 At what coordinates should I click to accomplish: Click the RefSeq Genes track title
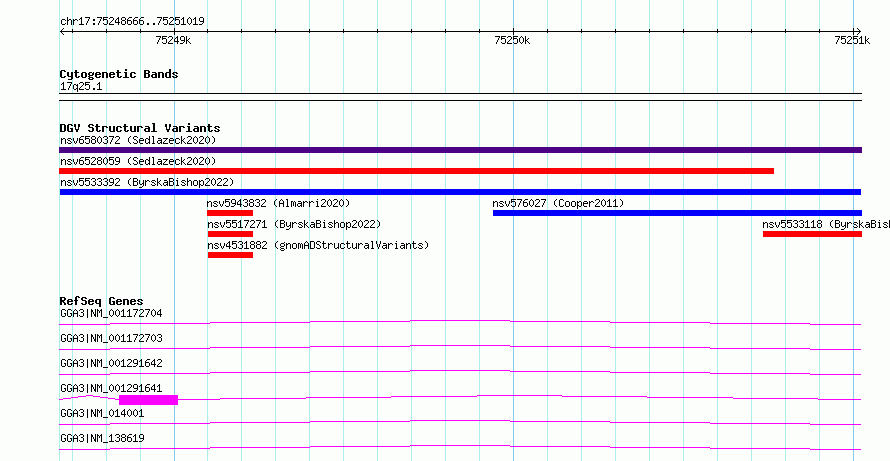click(x=102, y=301)
